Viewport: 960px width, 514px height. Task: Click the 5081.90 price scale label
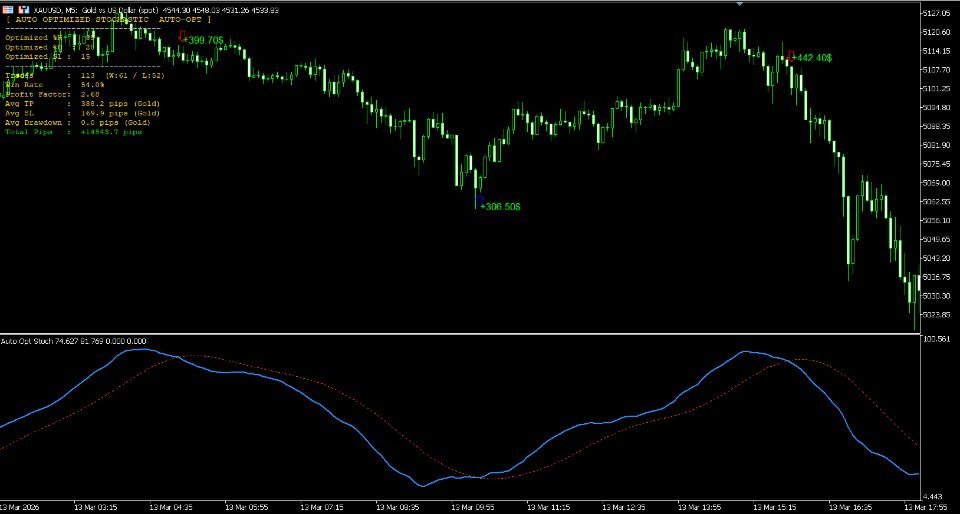939,145
